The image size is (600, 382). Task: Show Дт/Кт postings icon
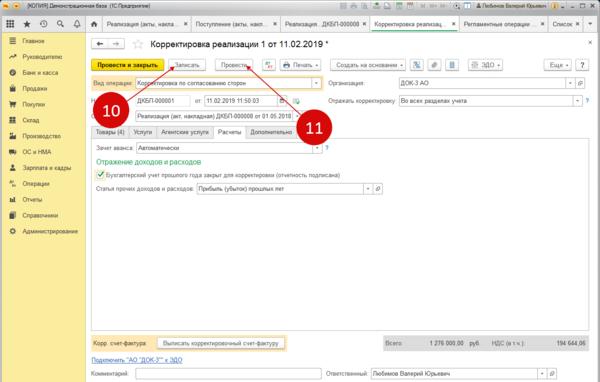point(269,65)
